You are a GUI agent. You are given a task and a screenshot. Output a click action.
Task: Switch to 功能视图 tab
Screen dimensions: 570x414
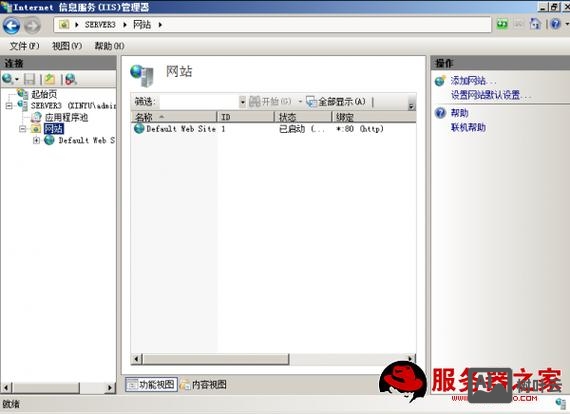pyautogui.click(x=151, y=385)
